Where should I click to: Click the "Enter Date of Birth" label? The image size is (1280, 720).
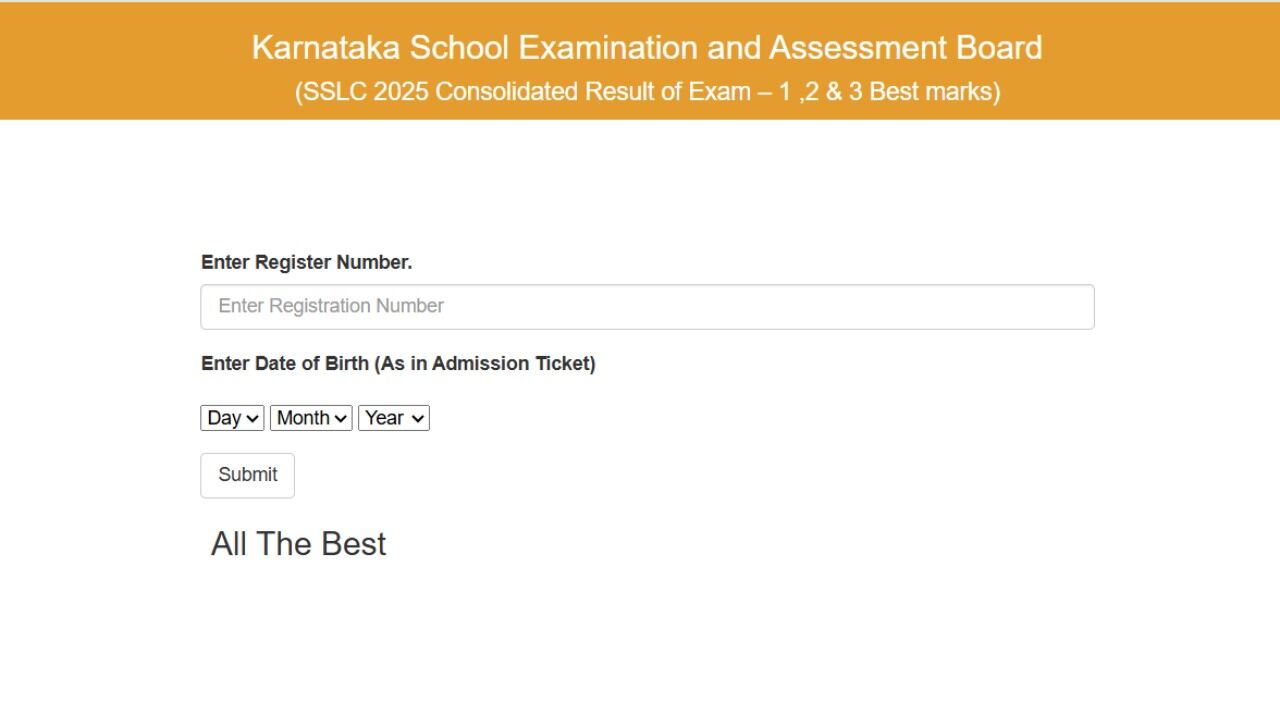[x=285, y=364]
